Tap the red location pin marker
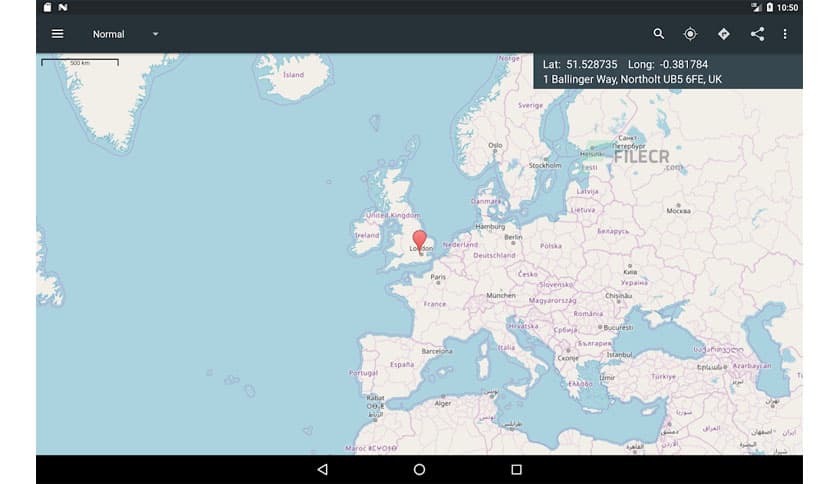This screenshot has height=484, width=836. coord(420,241)
